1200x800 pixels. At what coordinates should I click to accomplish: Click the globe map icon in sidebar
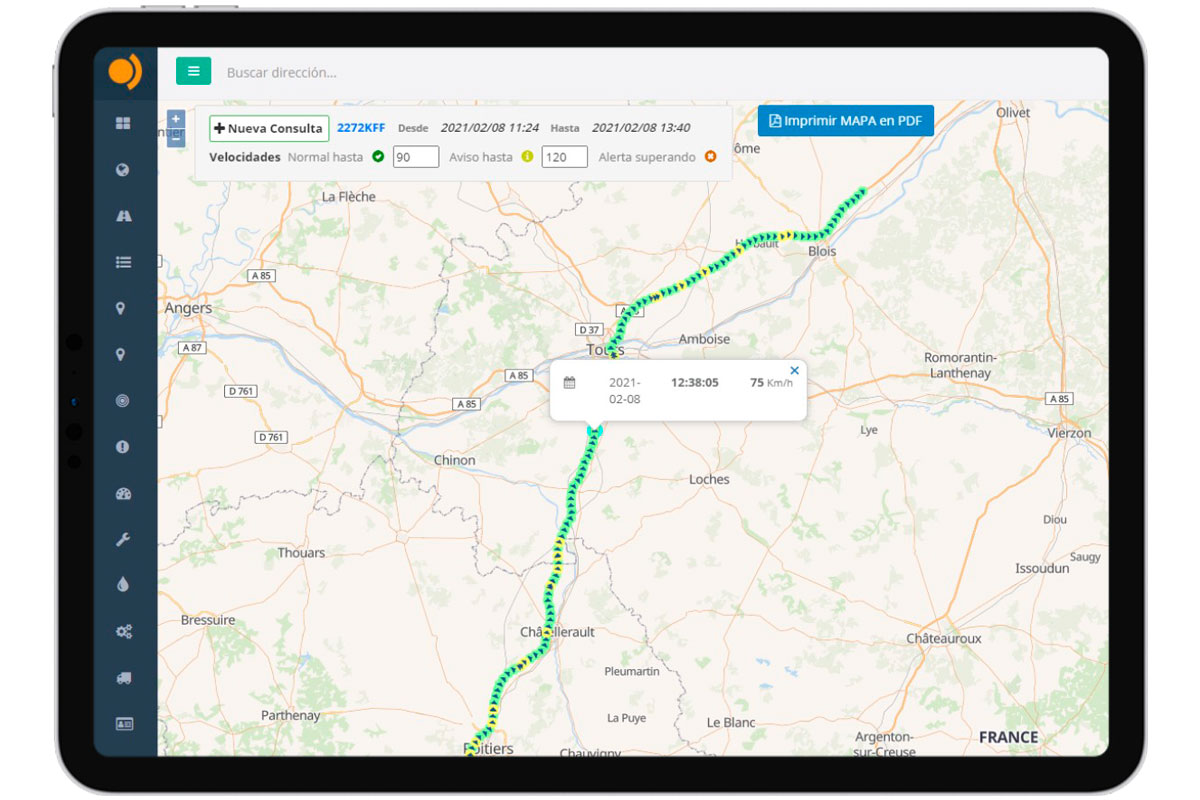click(x=123, y=170)
